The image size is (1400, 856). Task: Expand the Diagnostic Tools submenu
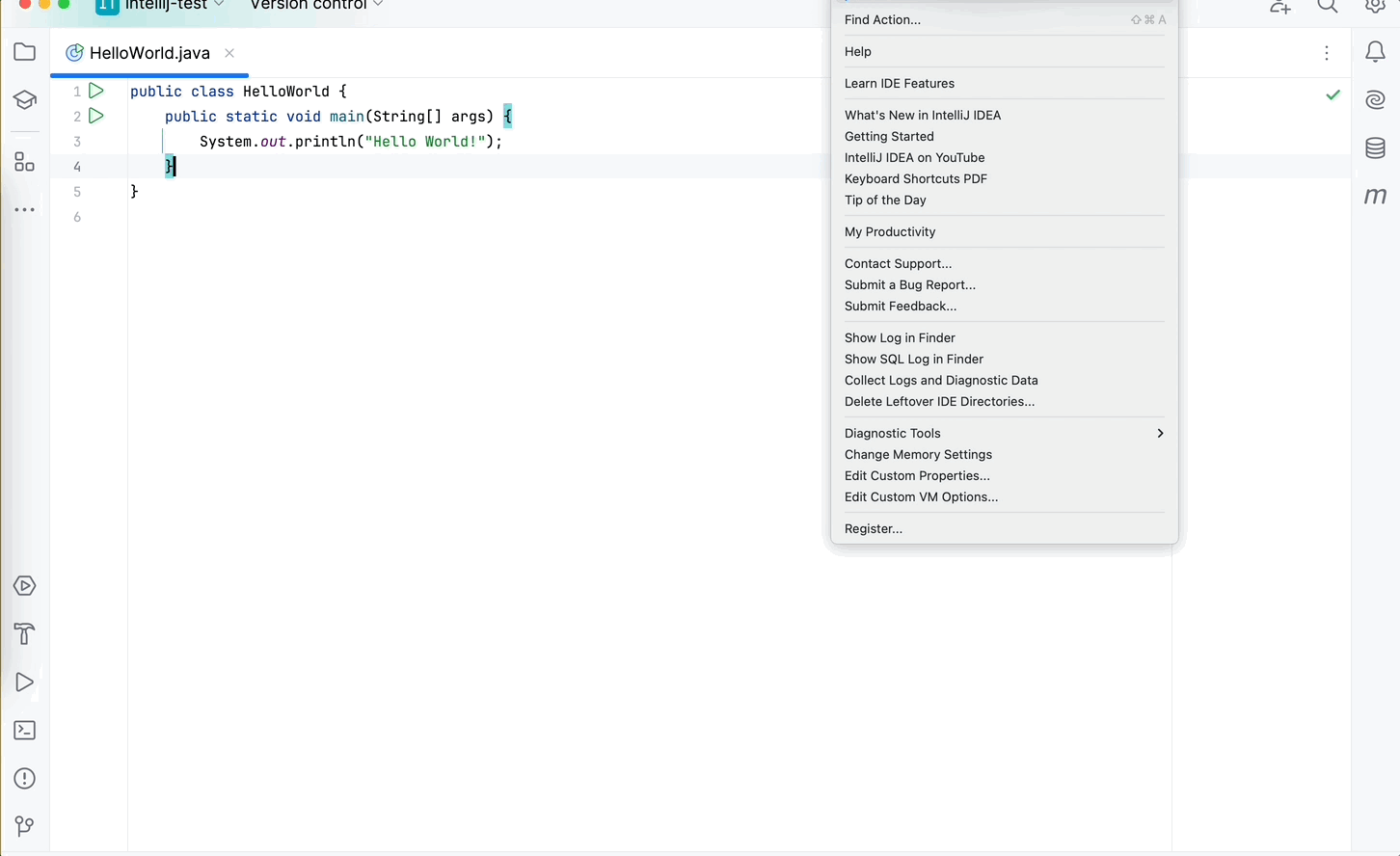pyautogui.click(x=1004, y=434)
